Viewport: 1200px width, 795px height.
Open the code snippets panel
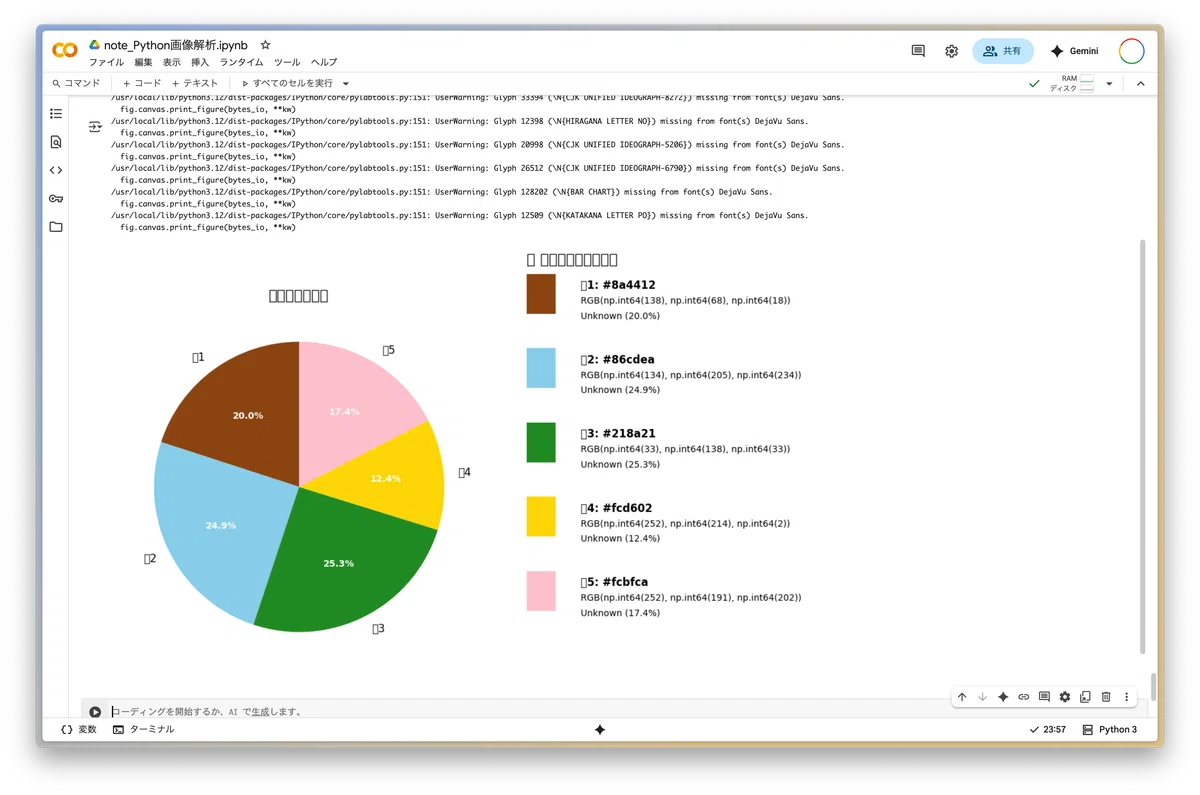tap(56, 170)
